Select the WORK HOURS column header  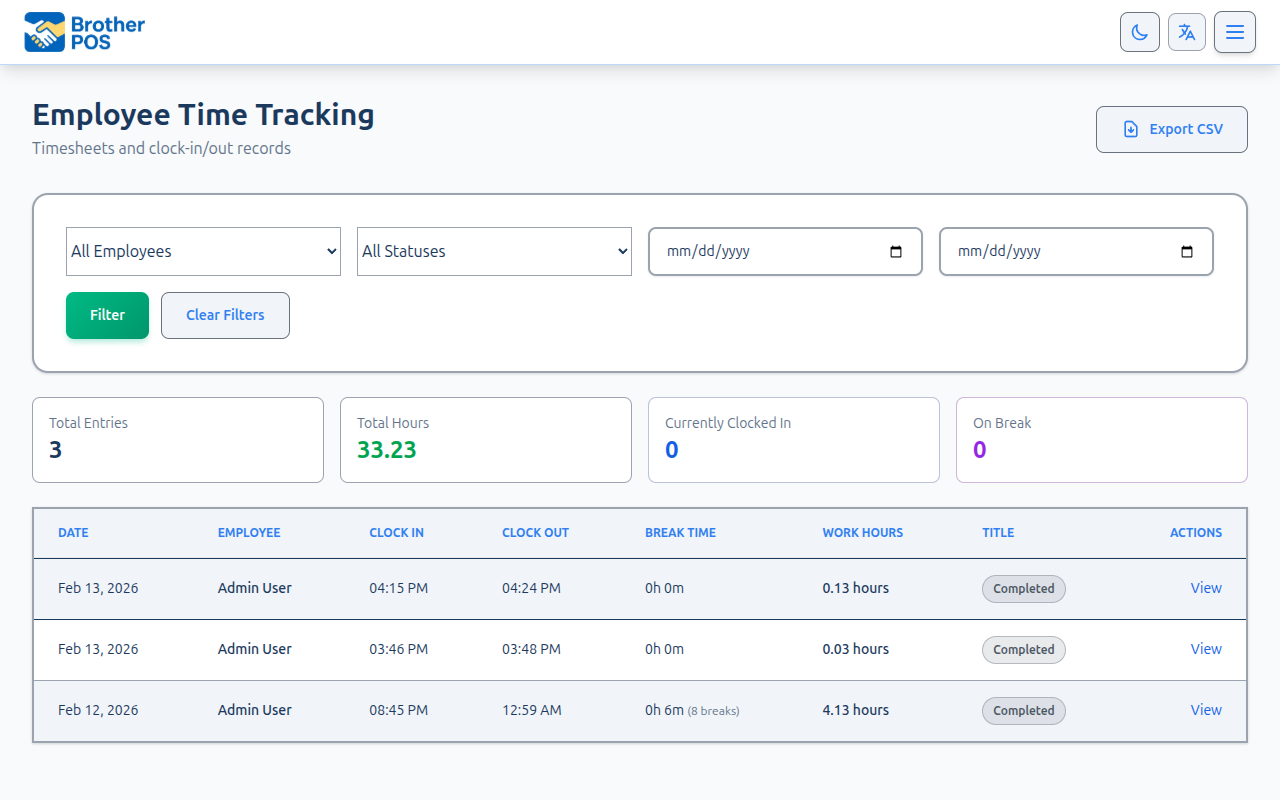pyautogui.click(x=862, y=533)
